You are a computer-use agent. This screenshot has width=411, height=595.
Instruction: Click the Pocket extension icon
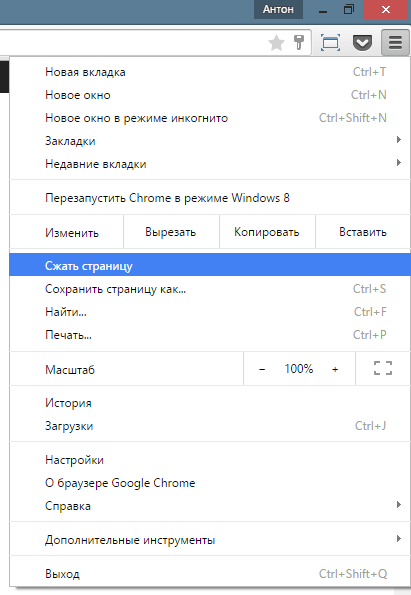click(x=362, y=43)
